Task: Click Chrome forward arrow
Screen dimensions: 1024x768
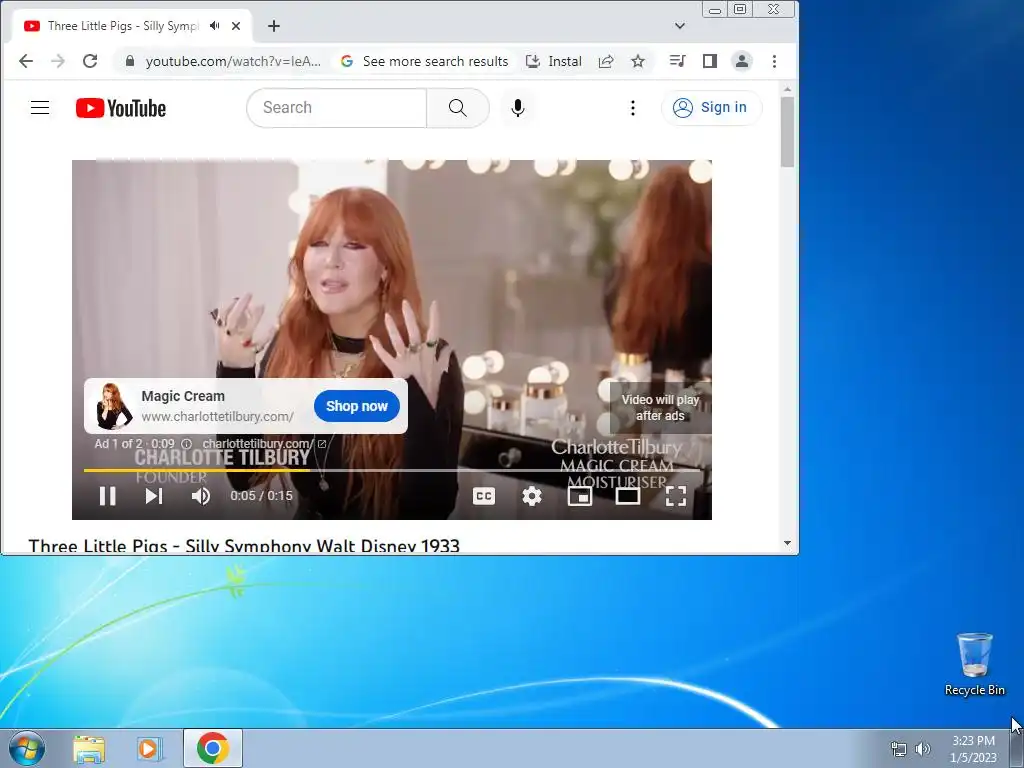Action: click(x=58, y=61)
